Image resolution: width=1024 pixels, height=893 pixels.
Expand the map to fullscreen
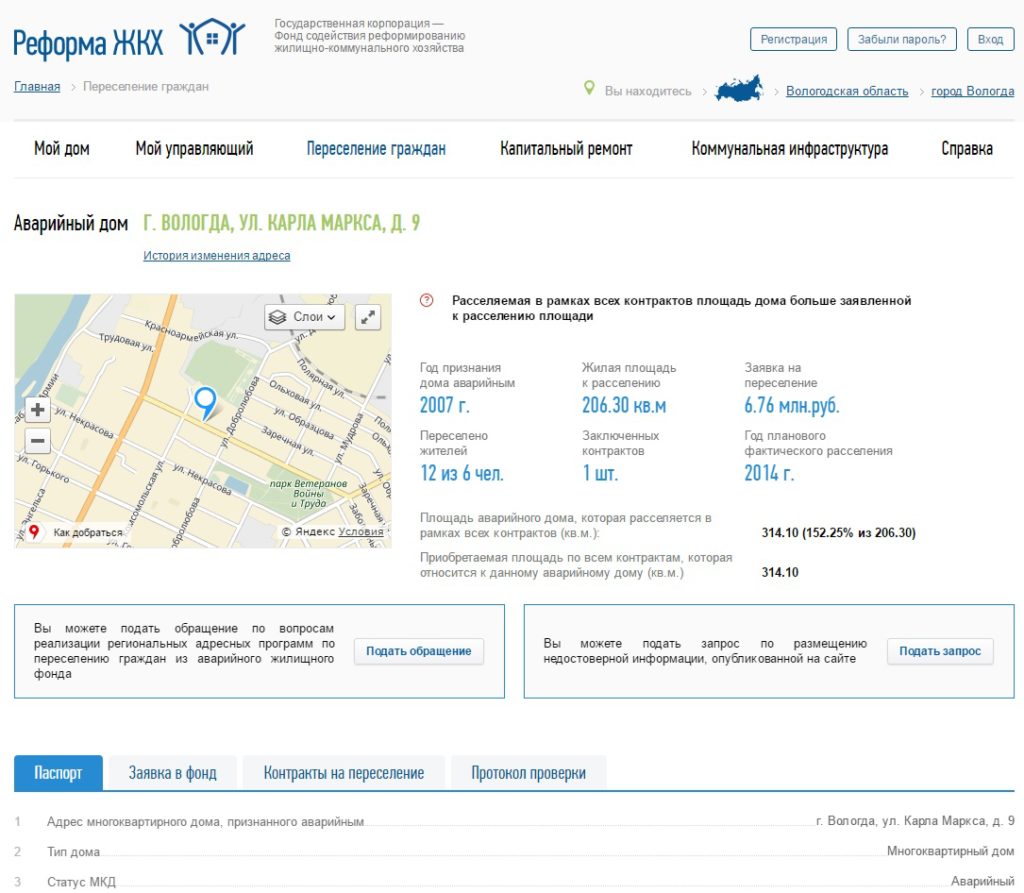[368, 317]
